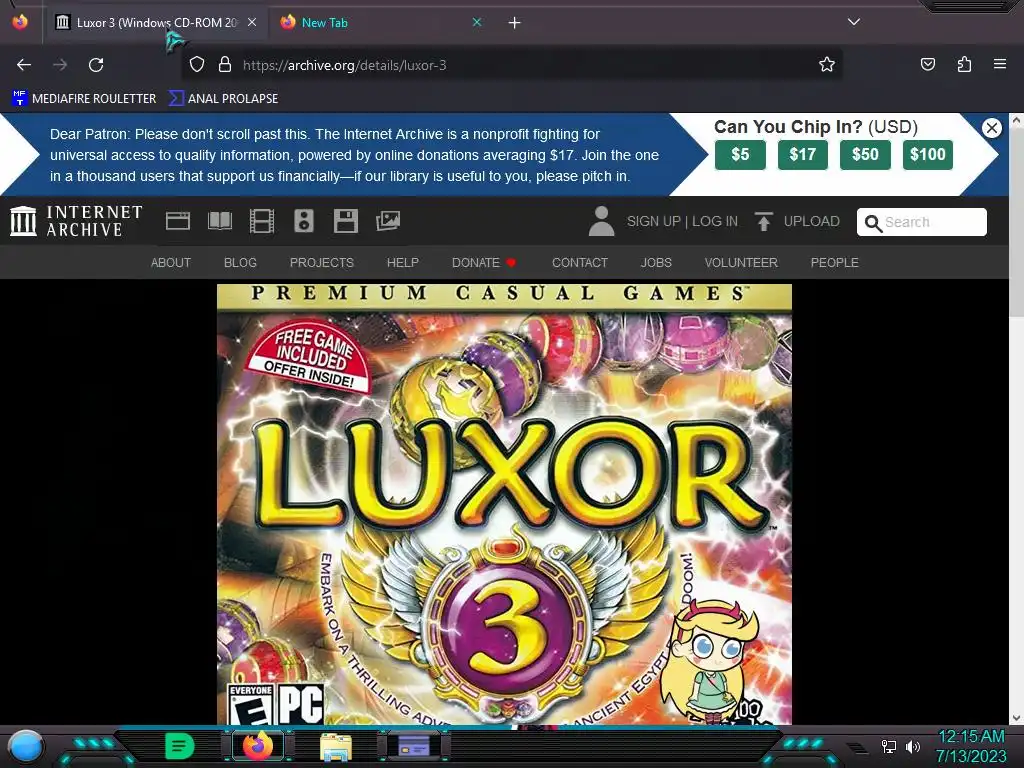Click the Search input field
Viewport: 1024px width, 768px height.
point(921,222)
